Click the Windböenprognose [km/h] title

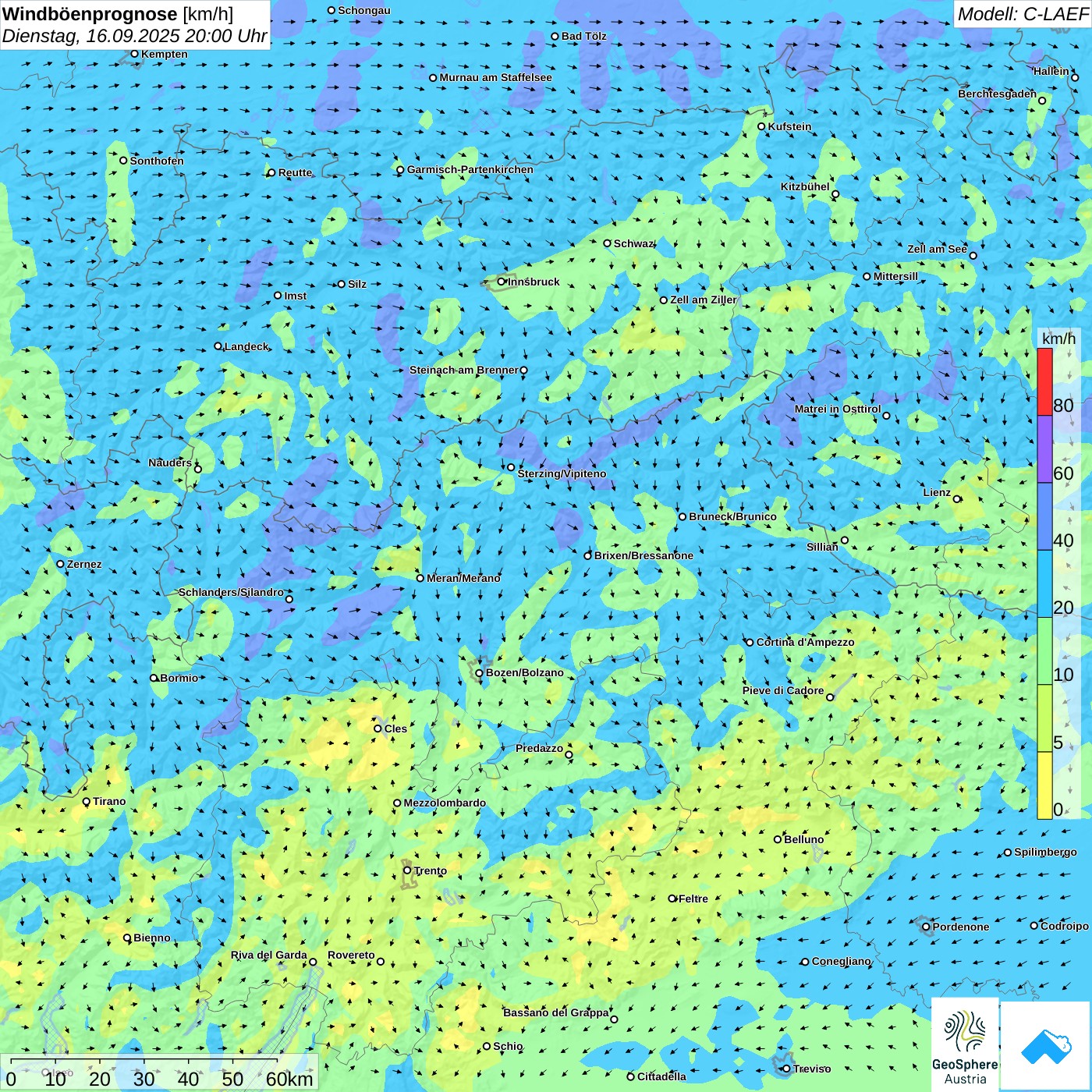click(x=118, y=14)
